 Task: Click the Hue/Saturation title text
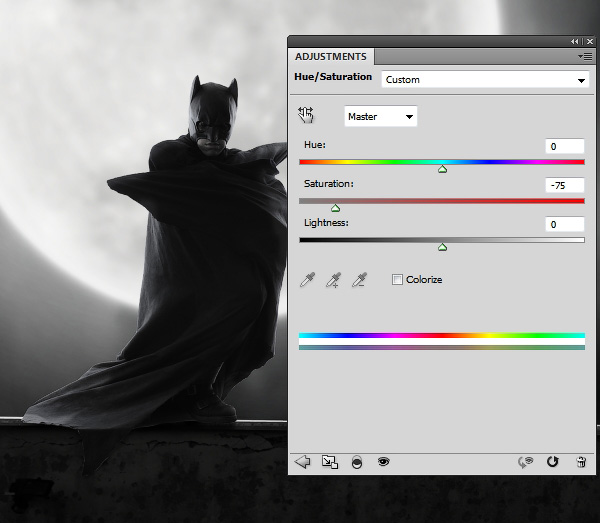pos(333,77)
